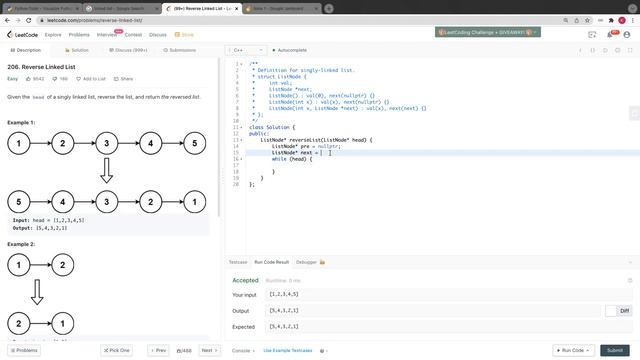Click the Submit button
The width and height of the screenshot is (640, 360).
click(615, 350)
